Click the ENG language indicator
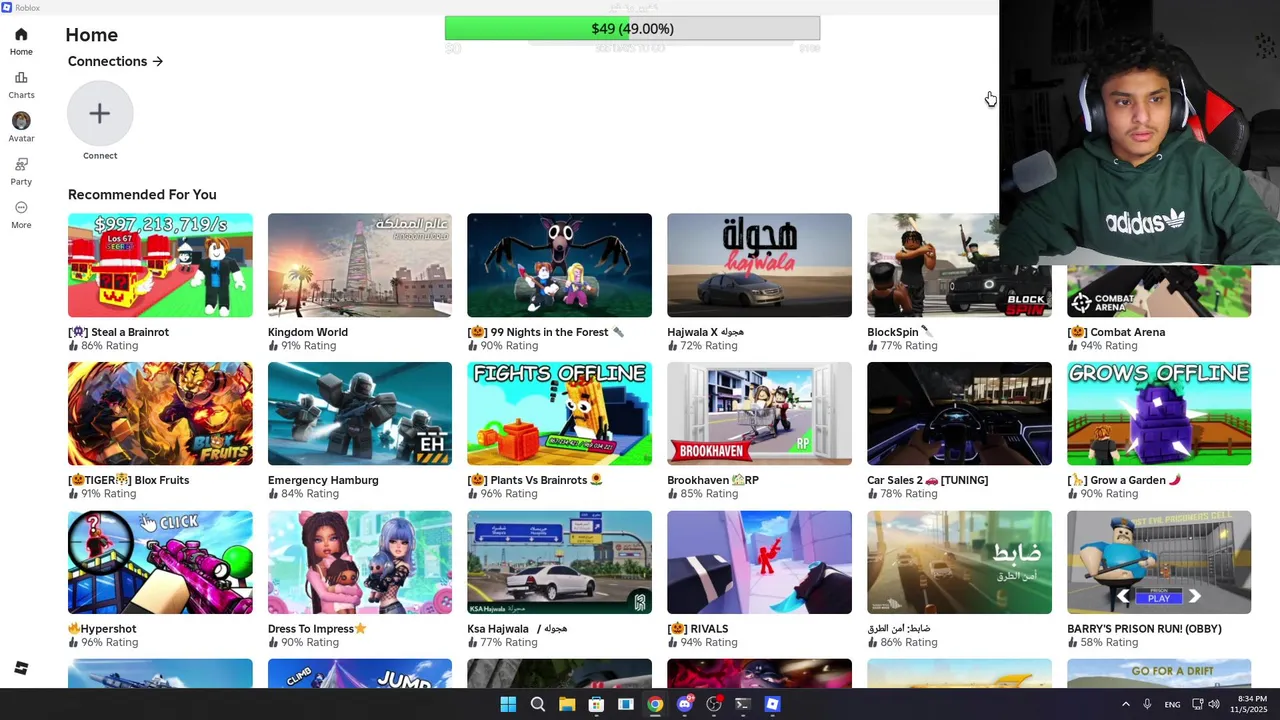Image resolution: width=1280 pixels, height=720 pixels. coord(1172,704)
